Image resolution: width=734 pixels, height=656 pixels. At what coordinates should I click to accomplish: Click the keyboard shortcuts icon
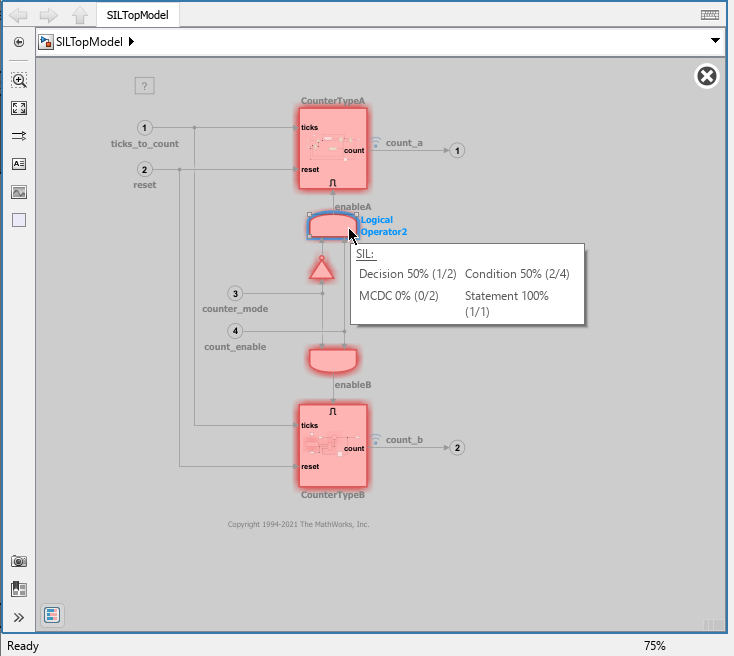[710, 15]
